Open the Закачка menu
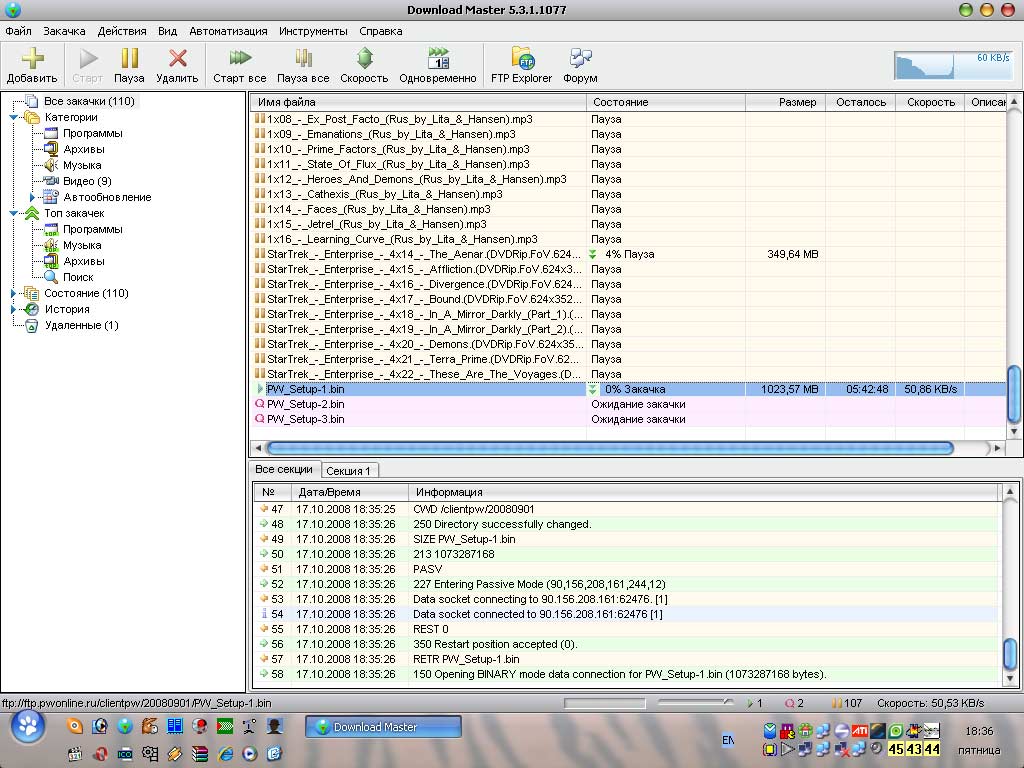 click(64, 31)
